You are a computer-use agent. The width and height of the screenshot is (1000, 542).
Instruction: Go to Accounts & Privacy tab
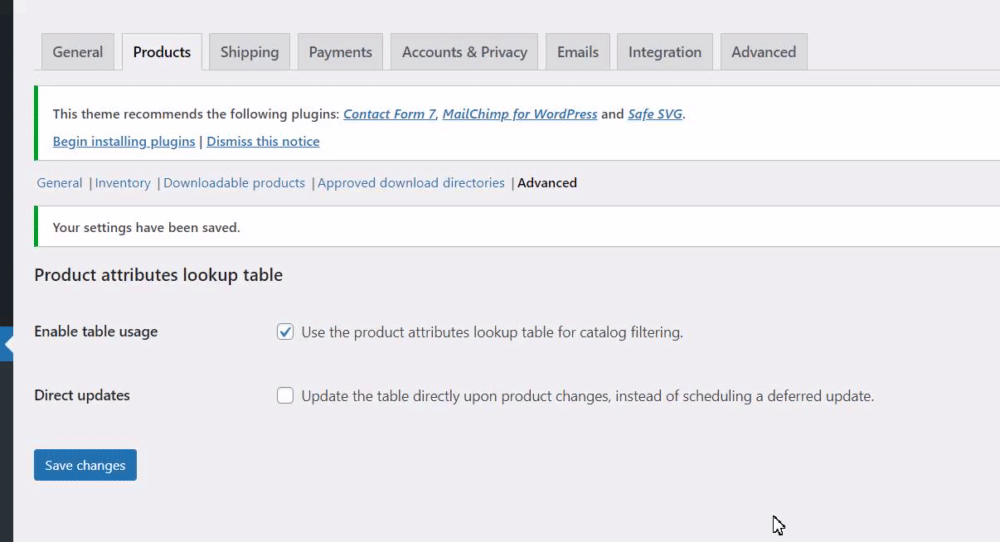pyautogui.click(x=464, y=52)
